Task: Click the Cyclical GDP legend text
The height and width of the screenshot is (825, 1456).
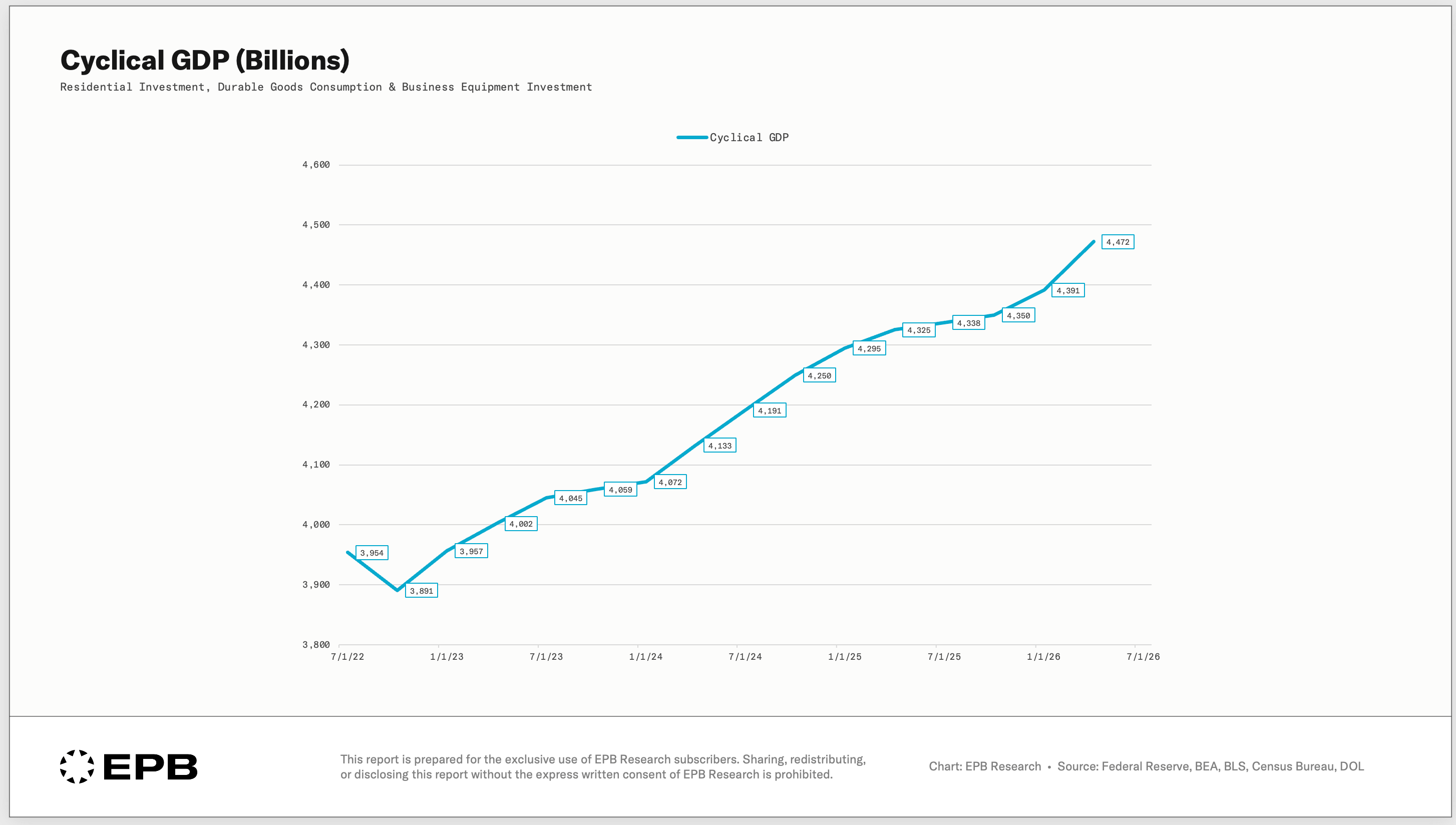Action: [749, 138]
